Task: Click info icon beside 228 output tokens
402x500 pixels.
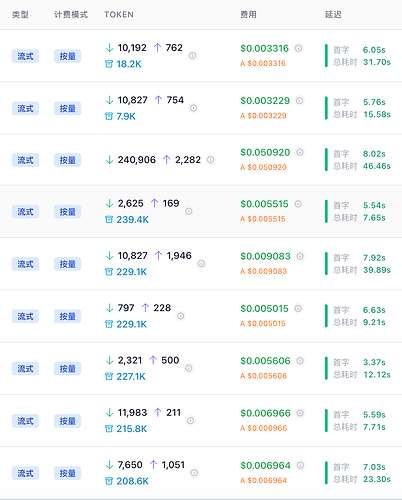Action: 180,316
